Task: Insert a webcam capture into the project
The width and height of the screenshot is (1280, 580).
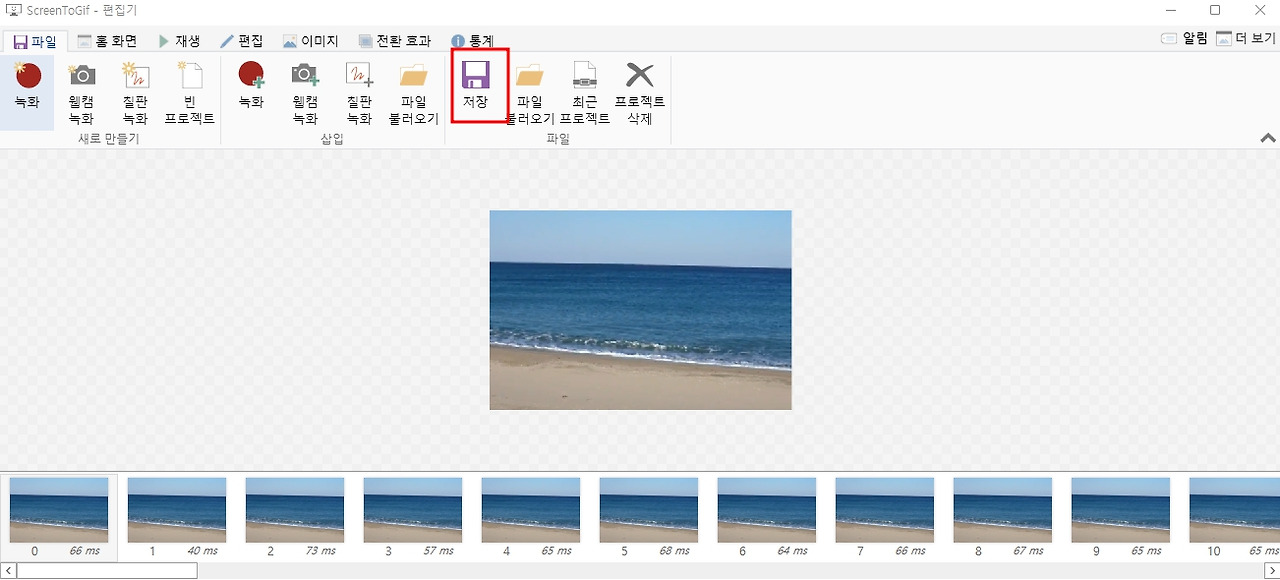Action: pyautogui.click(x=305, y=90)
